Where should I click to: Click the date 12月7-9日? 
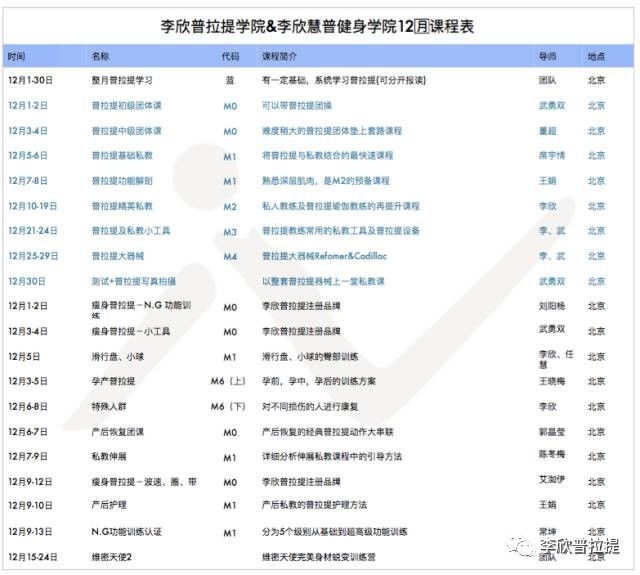click(28, 456)
